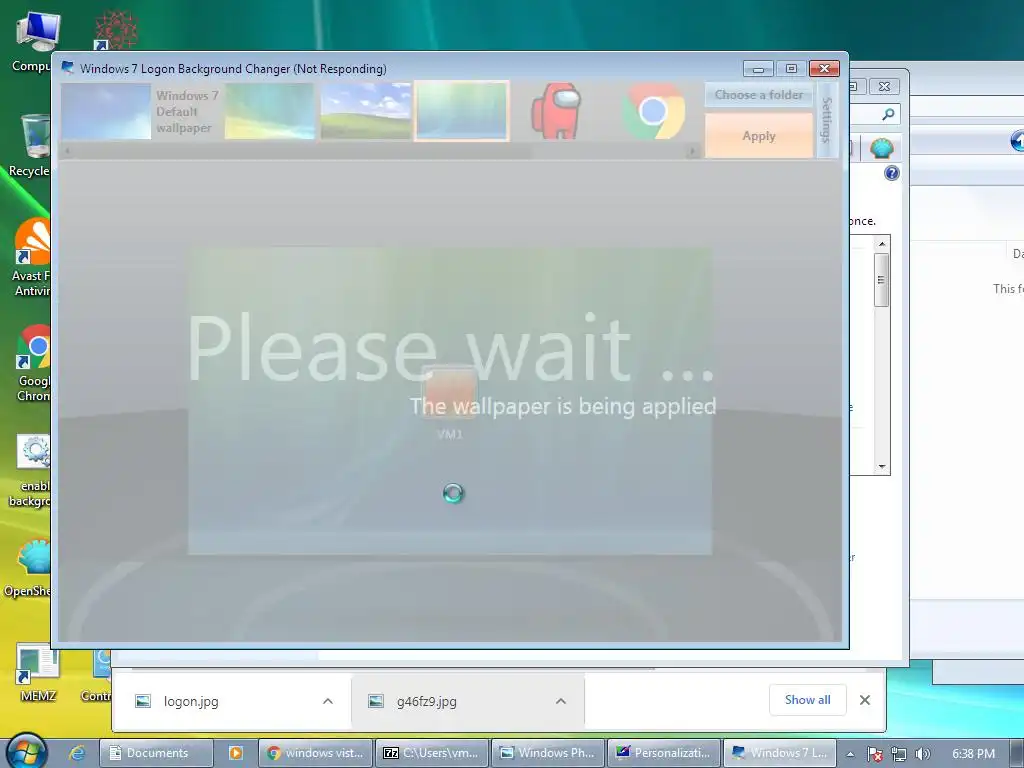This screenshot has width=1024, height=768.
Task: Open the Computer desktop icon
Action: (36, 41)
